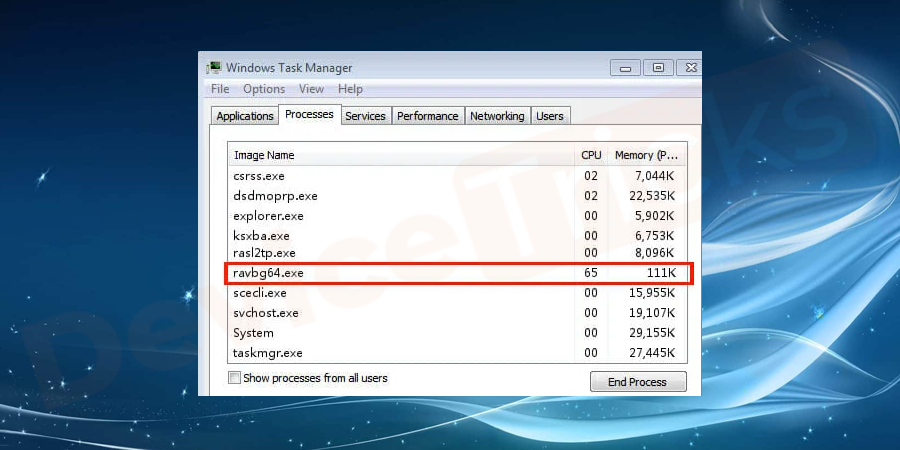Select explorer.exe in the process list
Image resolution: width=900 pixels, height=450 pixels.
click(457, 216)
